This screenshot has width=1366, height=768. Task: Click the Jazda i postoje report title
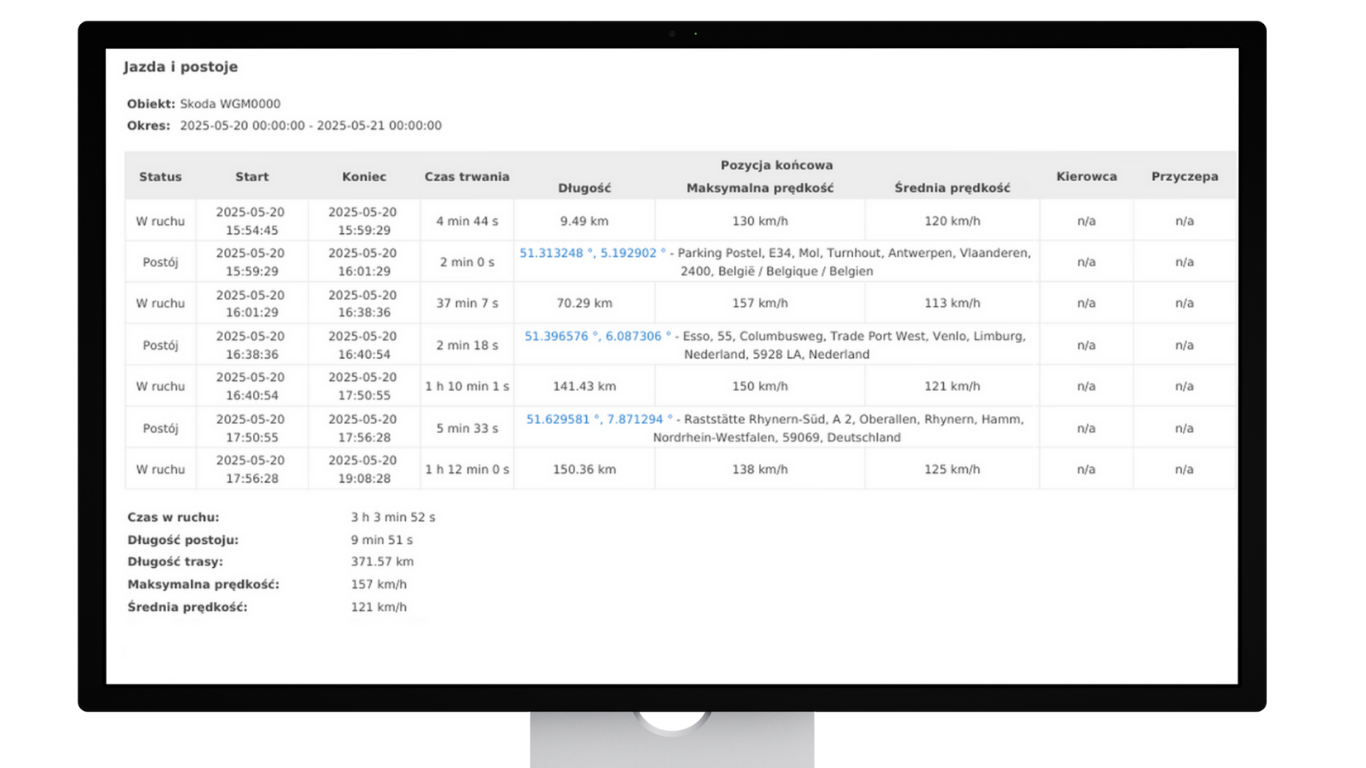(x=181, y=67)
